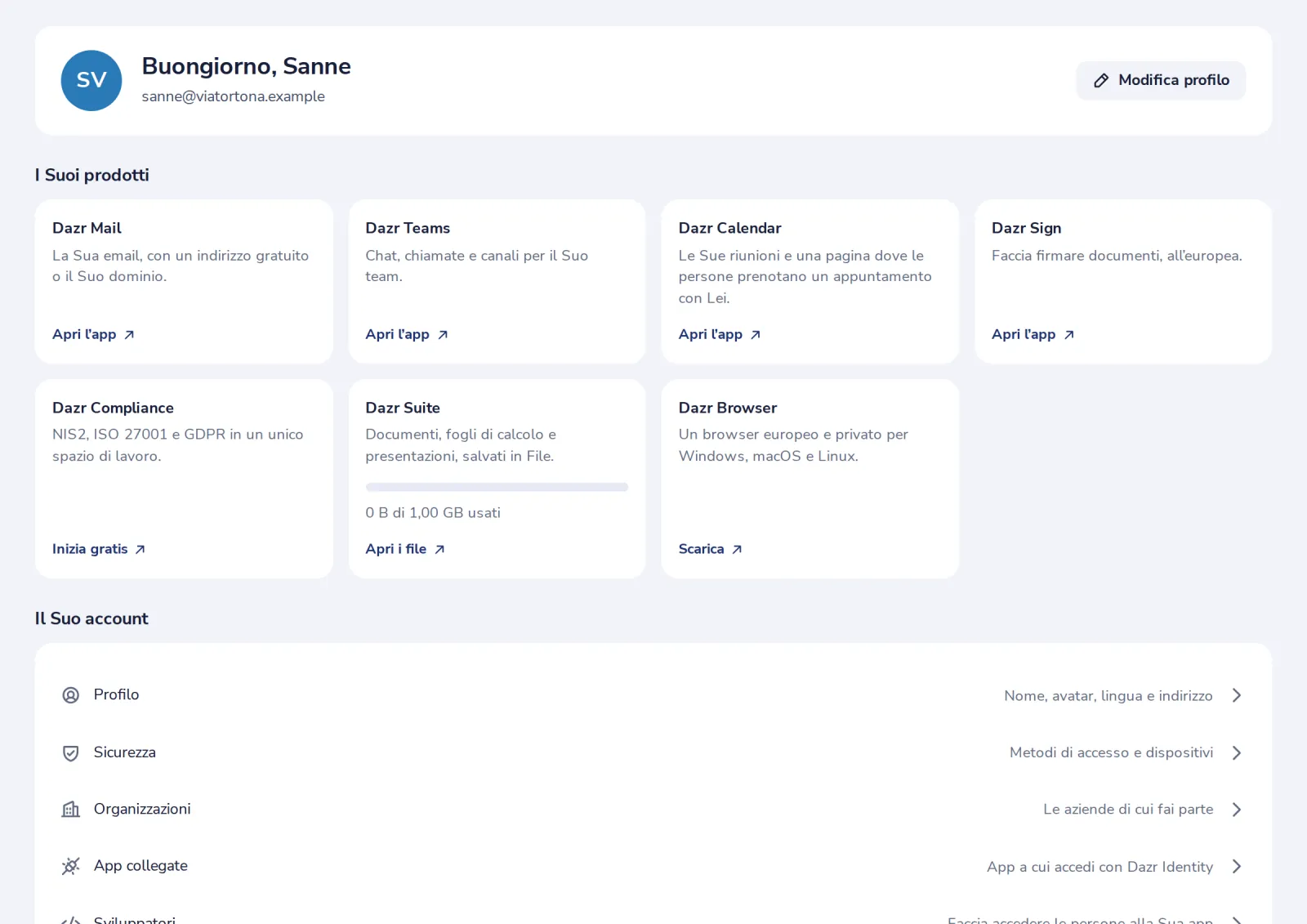
Task: Click the arrow icon beside Dazr Calendar's Apri l'app
Action: (x=756, y=335)
